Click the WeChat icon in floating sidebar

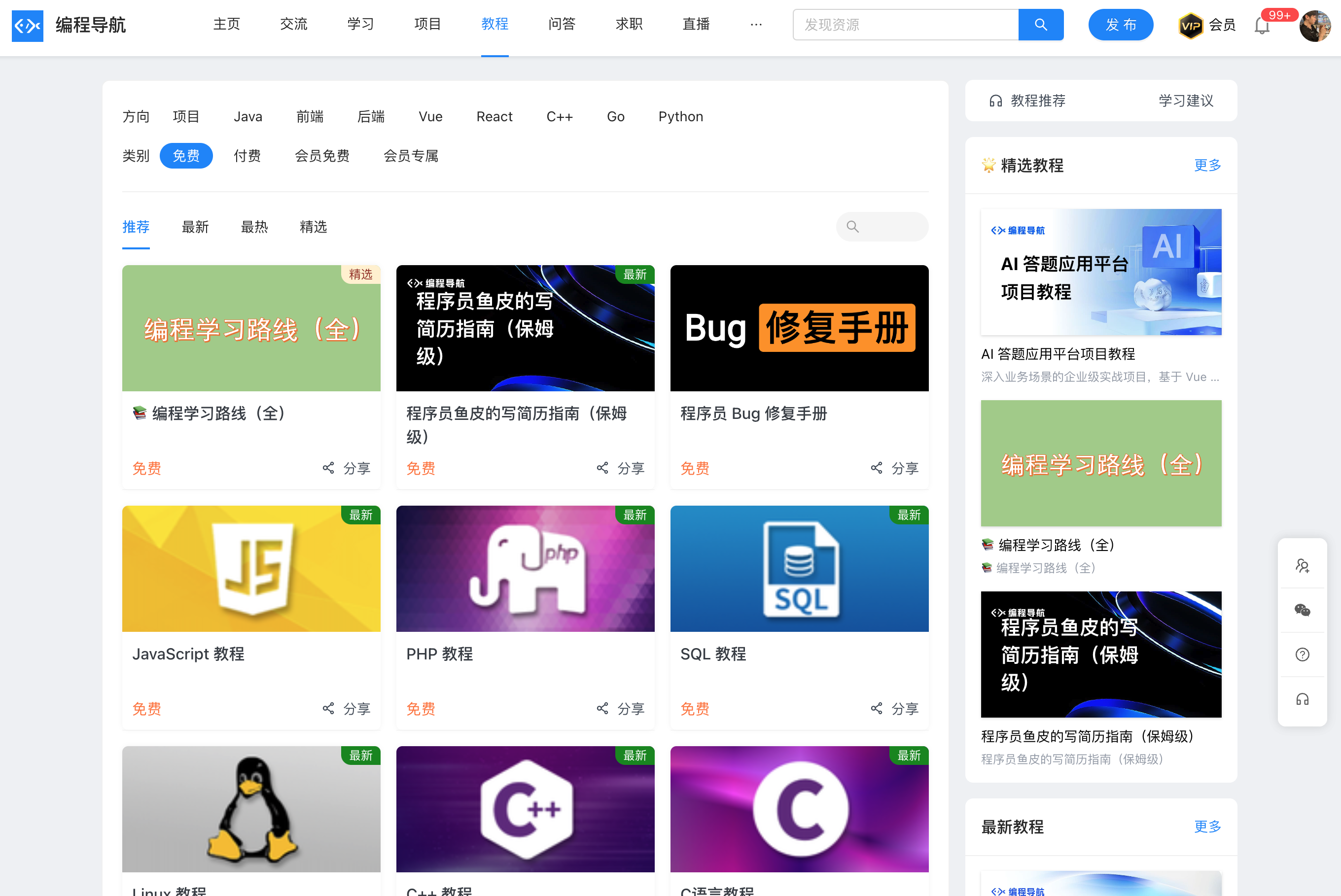1302,610
